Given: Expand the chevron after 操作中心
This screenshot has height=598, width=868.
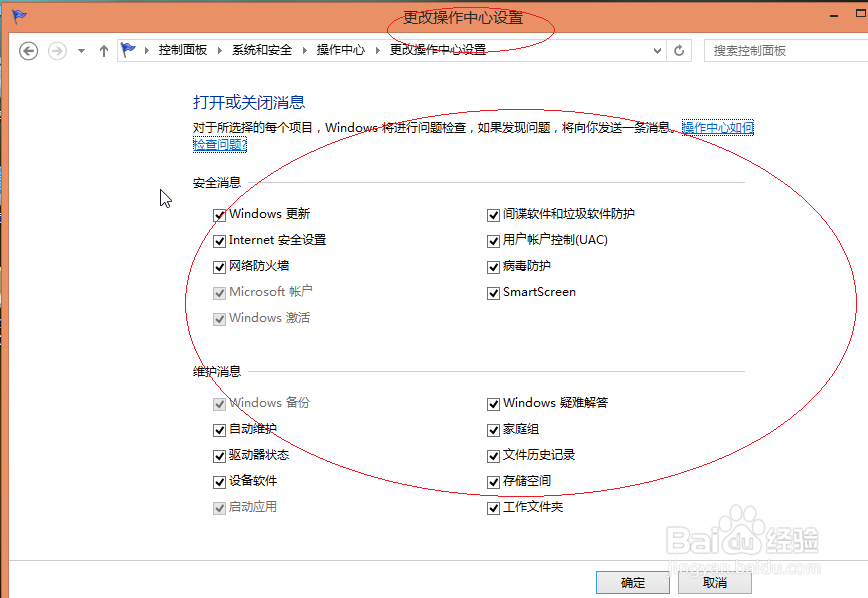Looking at the screenshot, I should tap(378, 50).
